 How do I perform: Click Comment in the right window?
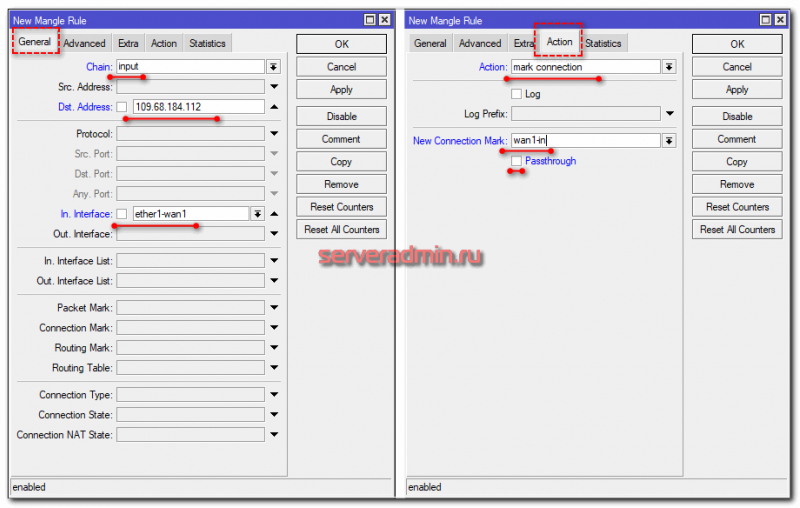click(x=737, y=139)
